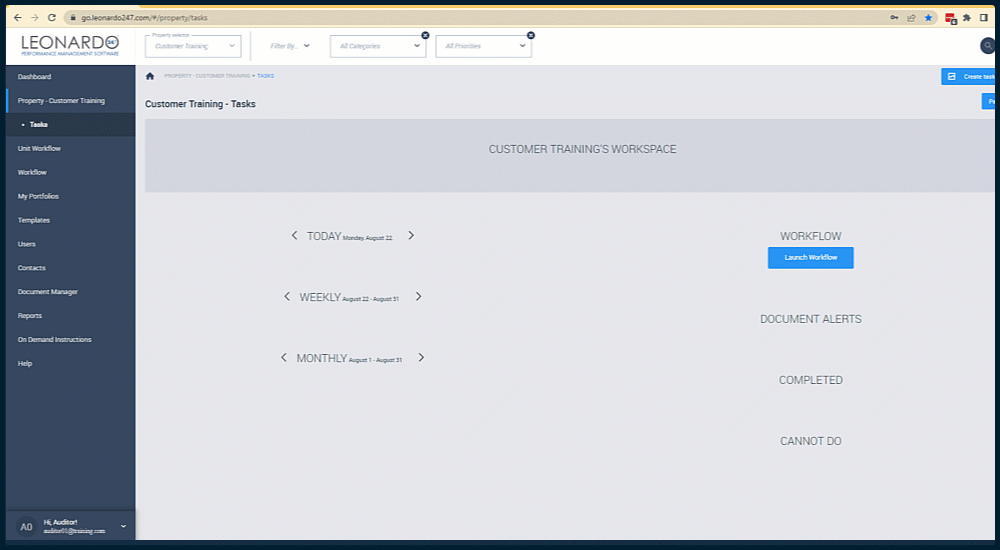Click the Property - Customer Training breadcrumb
The height and width of the screenshot is (550, 1000).
coord(207,76)
